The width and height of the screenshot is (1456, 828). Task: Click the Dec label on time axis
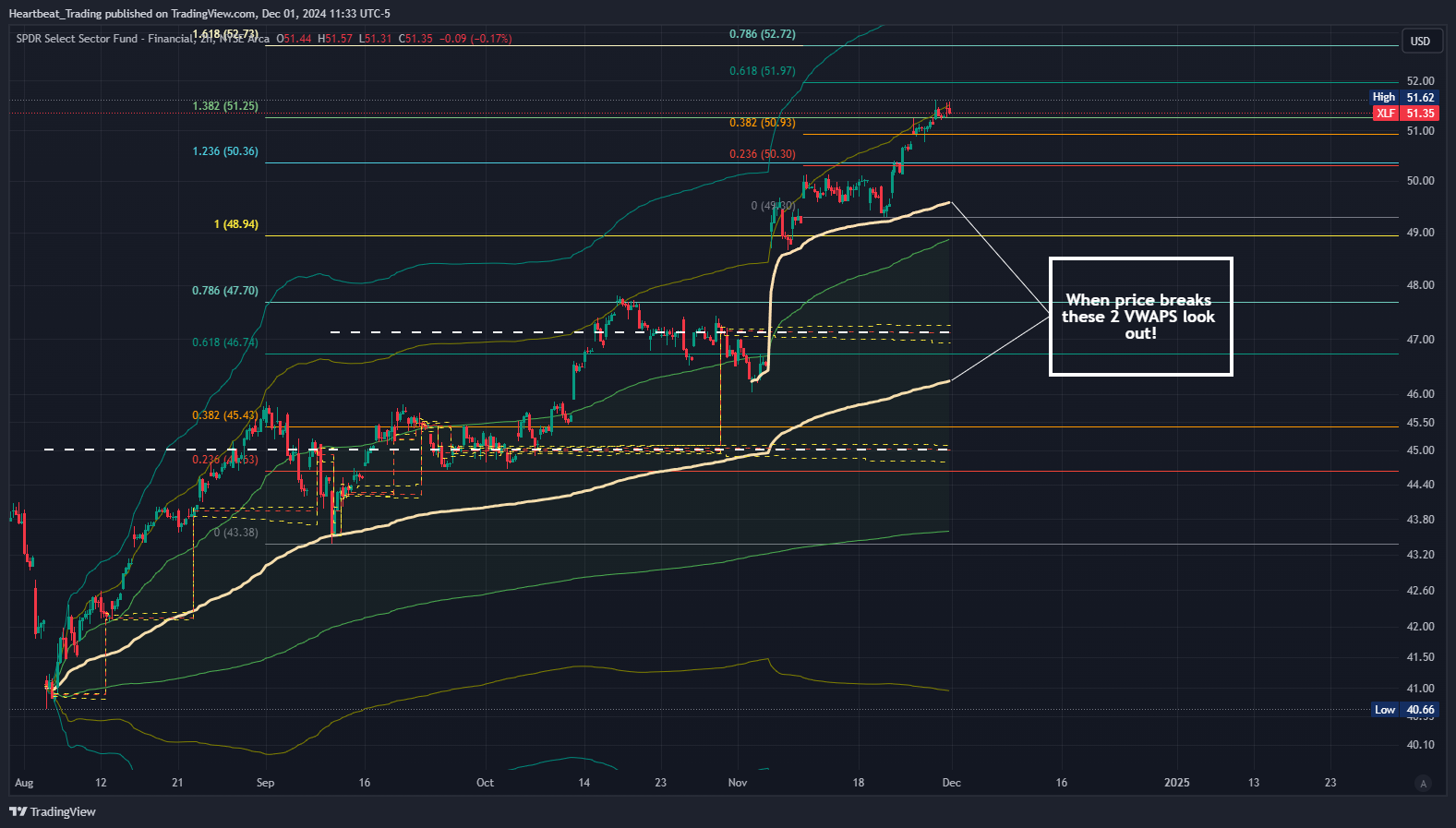tap(951, 783)
